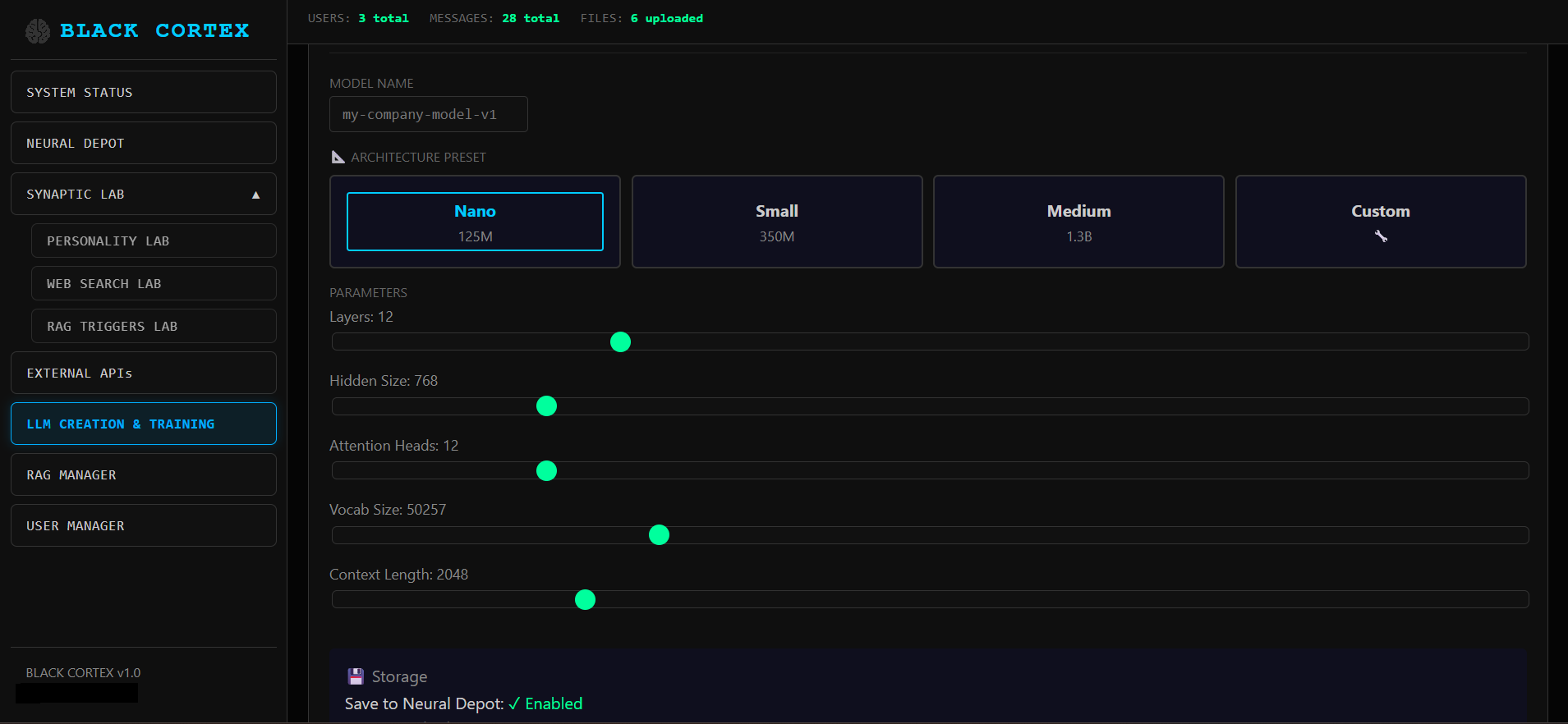Select the Small 350M architecture preset
Screen dimensions: 1568x724
pyautogui.click(x=776, y=222)
